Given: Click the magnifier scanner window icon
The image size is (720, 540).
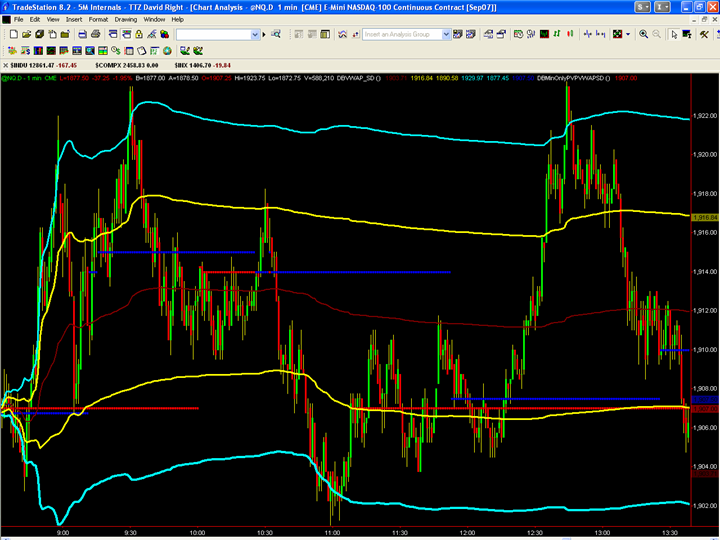Looking at the screenshot, I should tap(90, 51).
